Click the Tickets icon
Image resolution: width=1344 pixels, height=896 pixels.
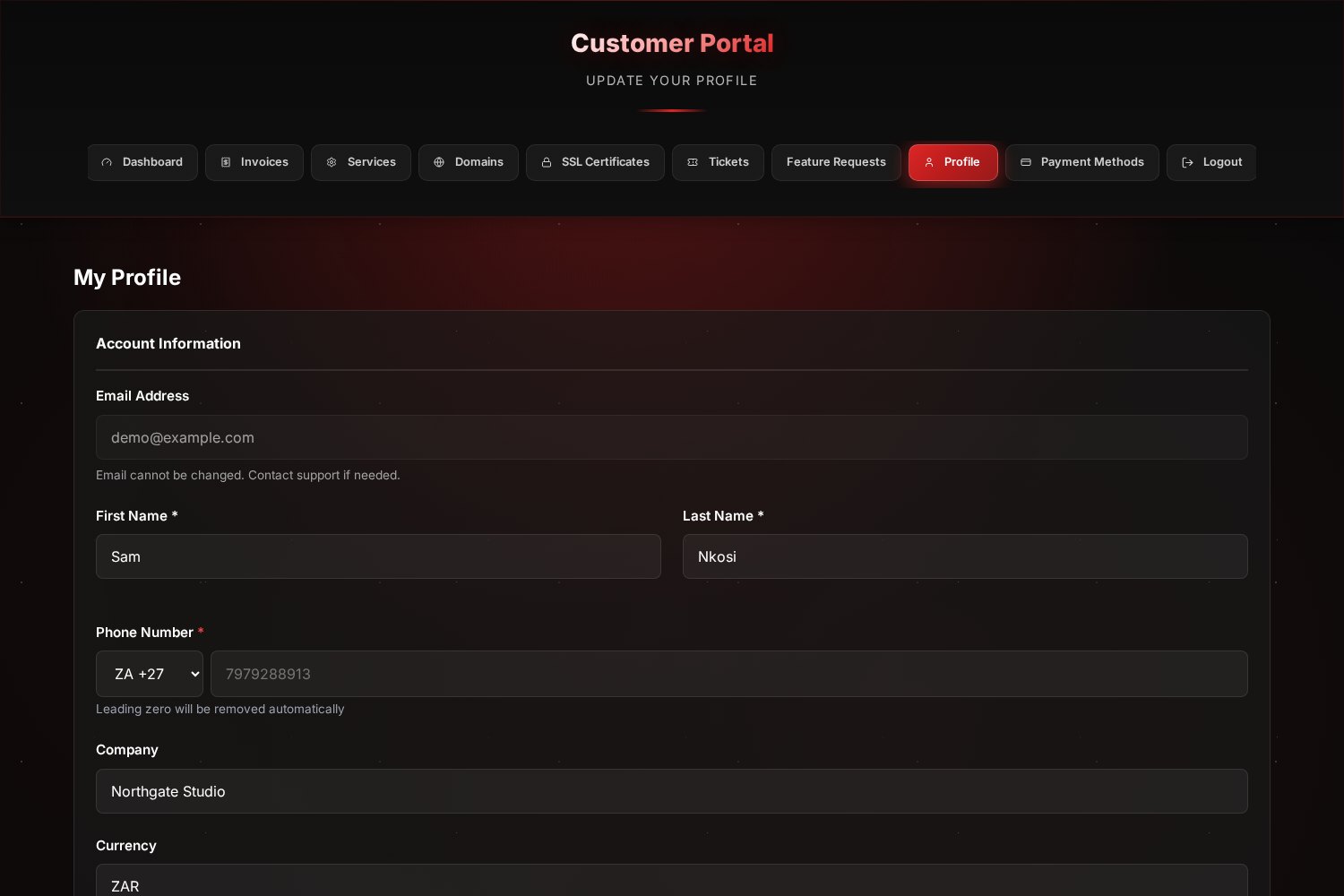pos(693,162)
